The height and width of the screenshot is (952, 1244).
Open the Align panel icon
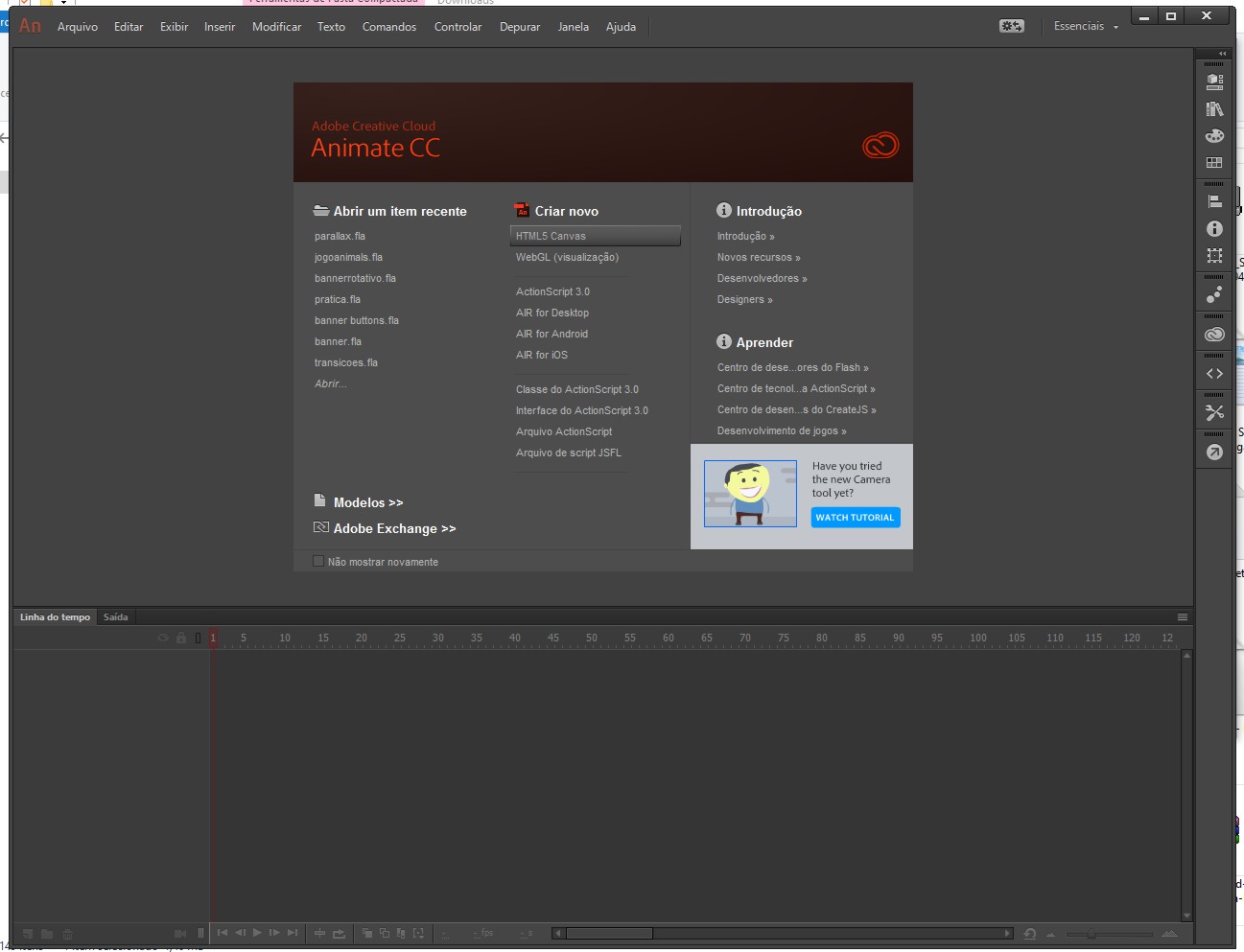1214,201
